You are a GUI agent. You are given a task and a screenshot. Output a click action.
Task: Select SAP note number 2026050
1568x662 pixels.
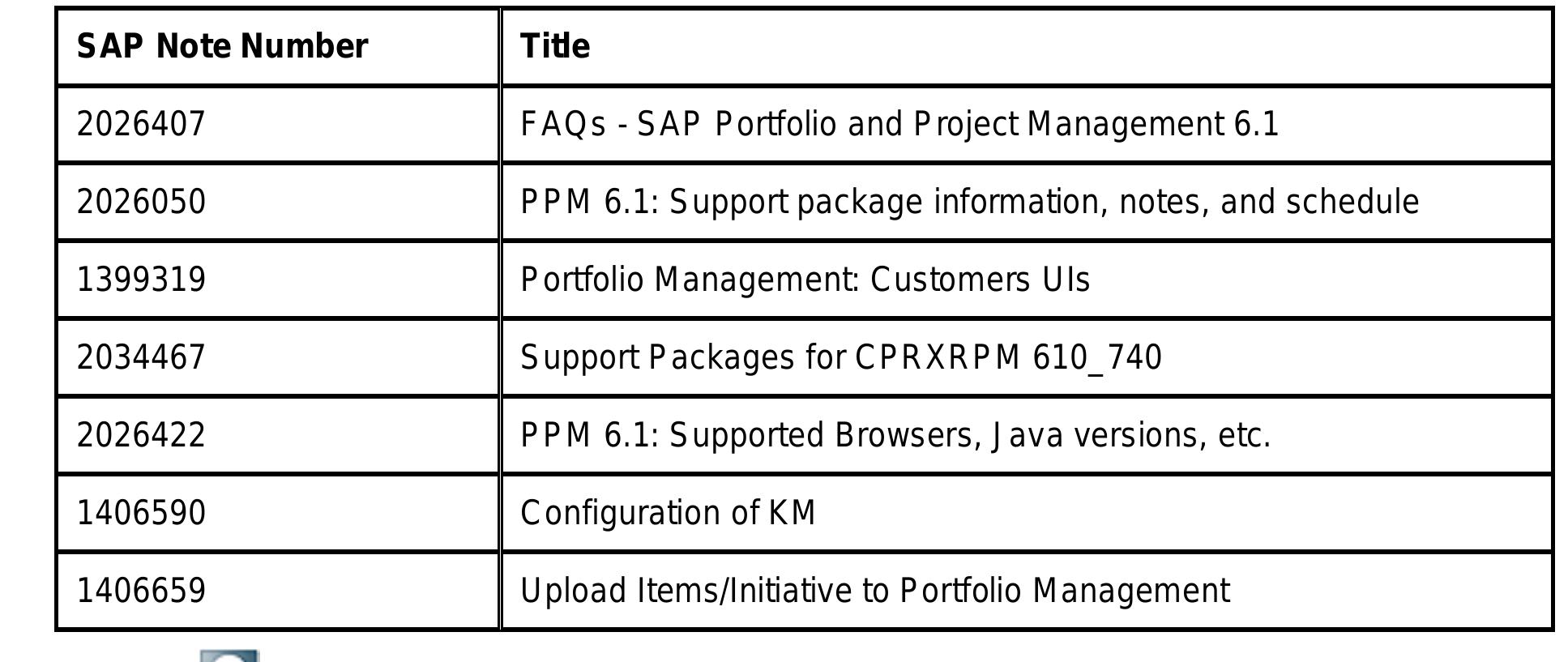click(x=141, y=202)
